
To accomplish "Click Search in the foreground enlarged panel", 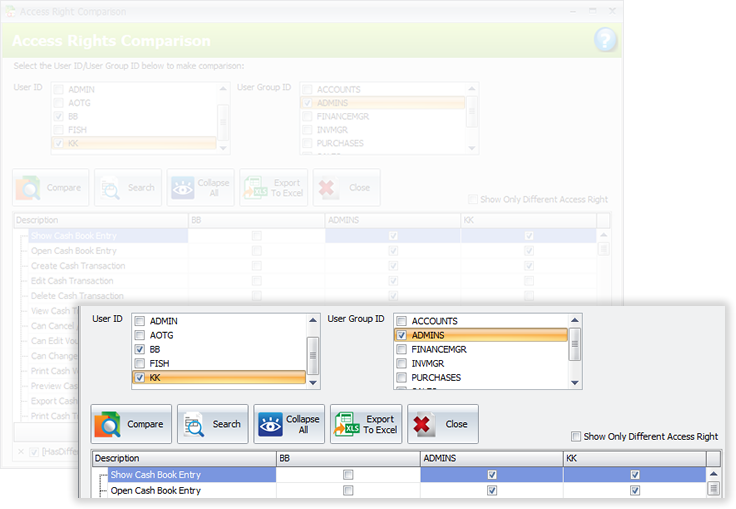I will [x=212, y=424].
